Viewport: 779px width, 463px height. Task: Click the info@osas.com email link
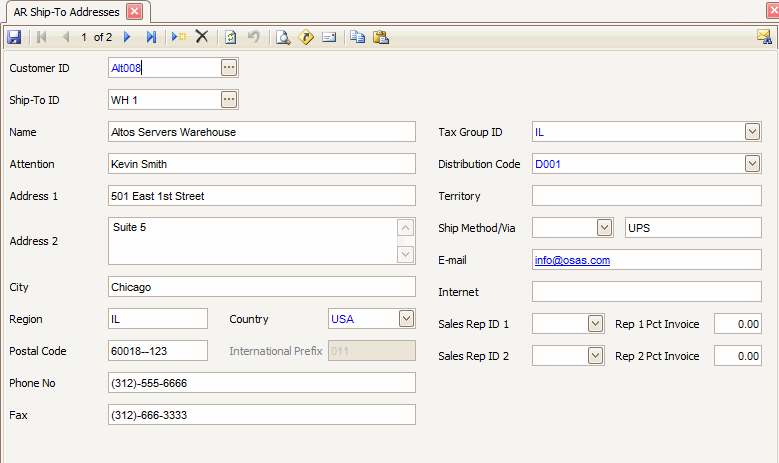[572, 260]
